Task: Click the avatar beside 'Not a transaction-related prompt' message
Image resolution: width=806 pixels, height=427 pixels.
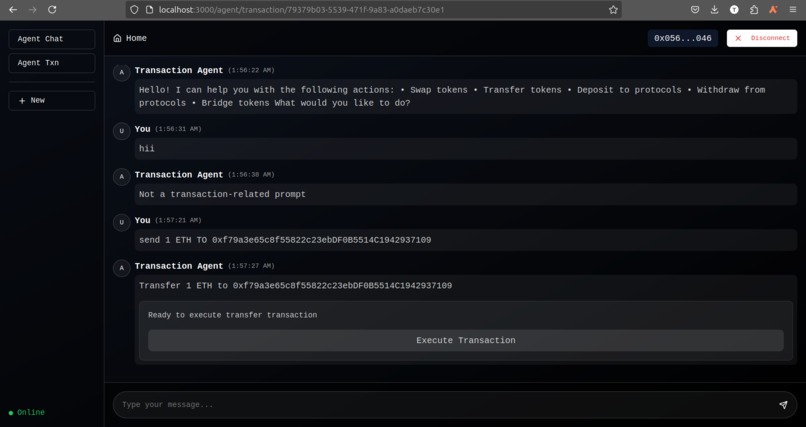Action: pos(121,177)
